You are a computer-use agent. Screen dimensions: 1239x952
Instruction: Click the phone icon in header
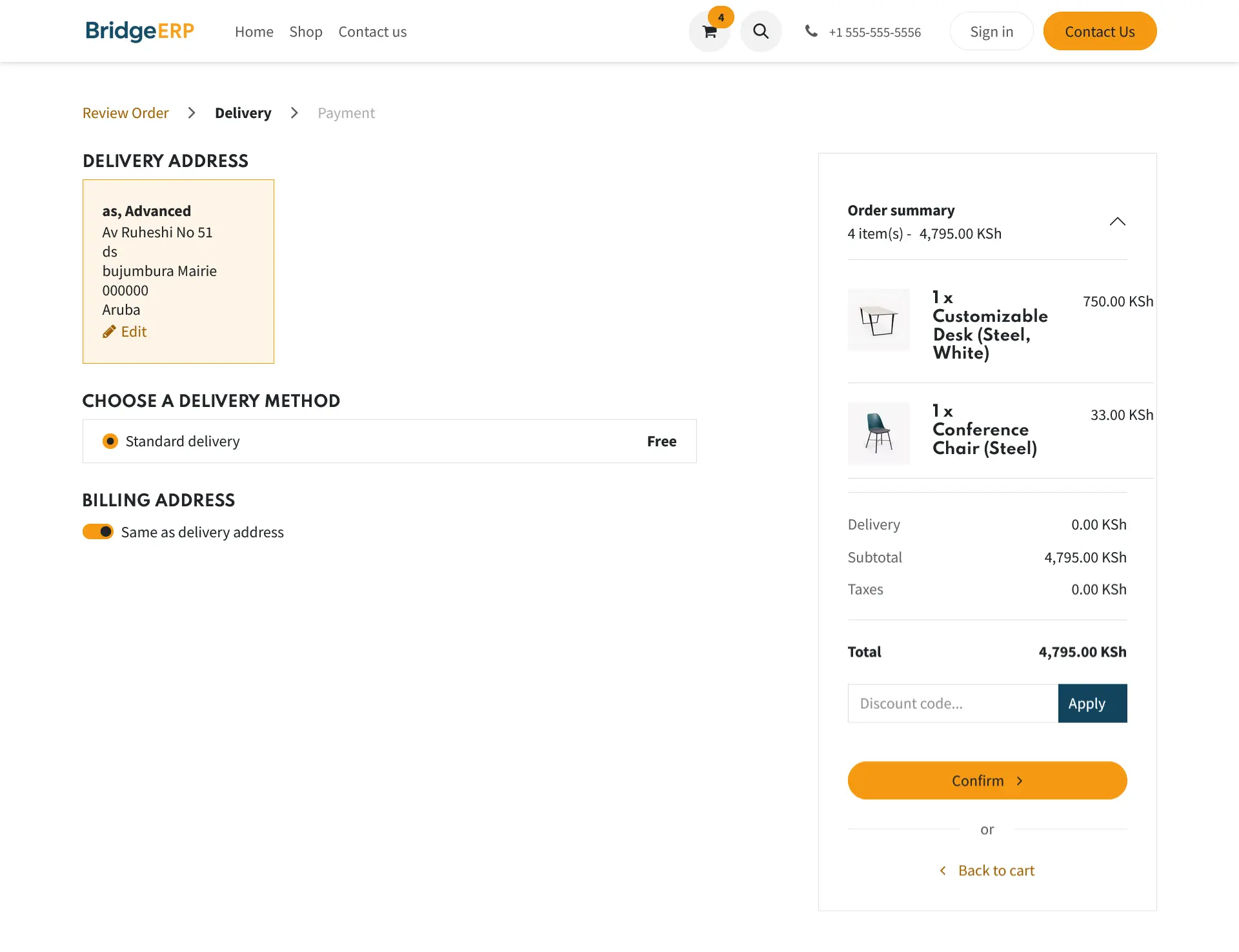[x=811, y=31]
